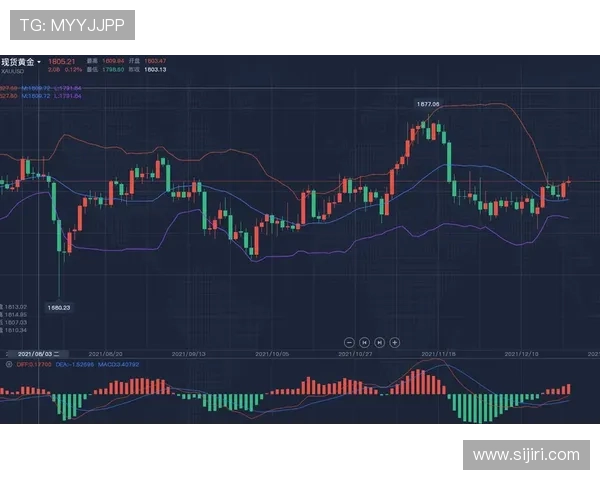Screen dimensions: 600x480
Task: Click the TG: MYYJJPP label
Action: [x=72, y=24]
